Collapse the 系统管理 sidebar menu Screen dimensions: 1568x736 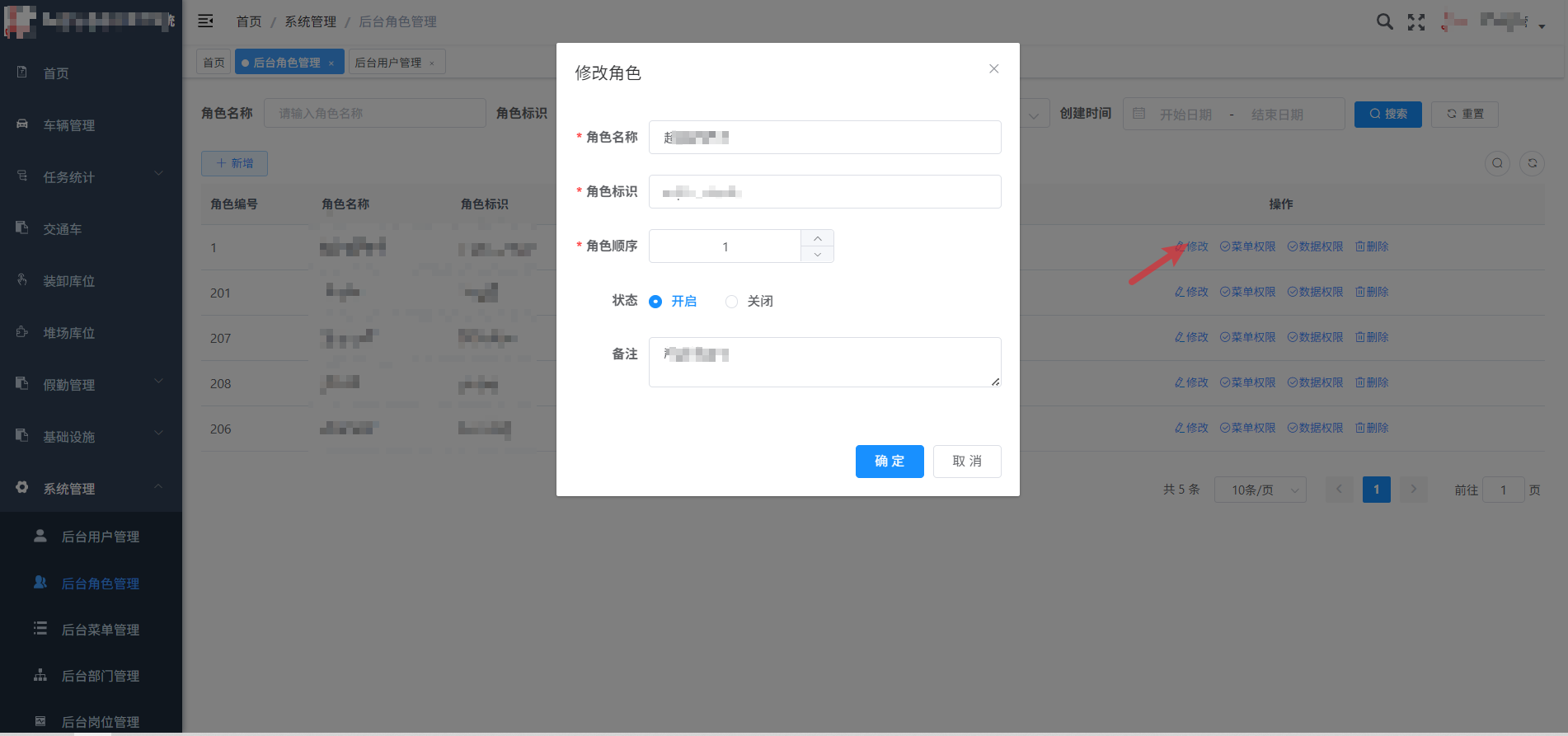(x=91, y=489)
